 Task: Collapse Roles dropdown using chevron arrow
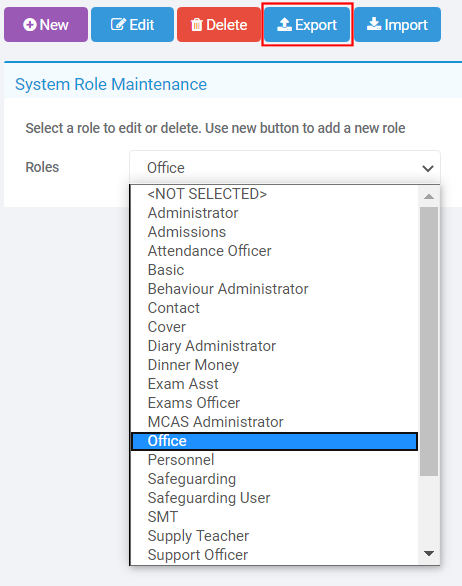(x=428, y=168)
